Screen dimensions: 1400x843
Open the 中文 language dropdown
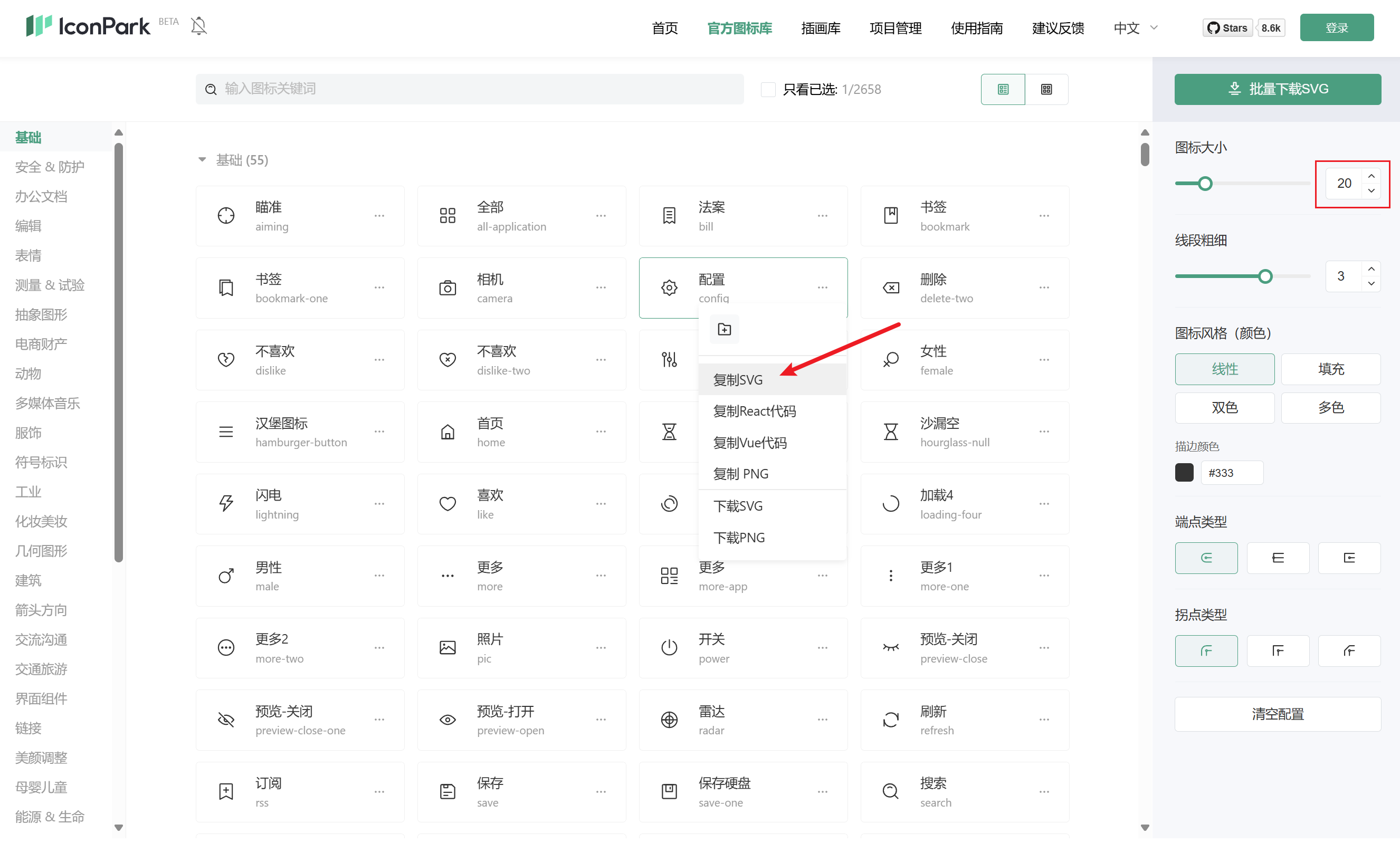tap(1135, 28)
